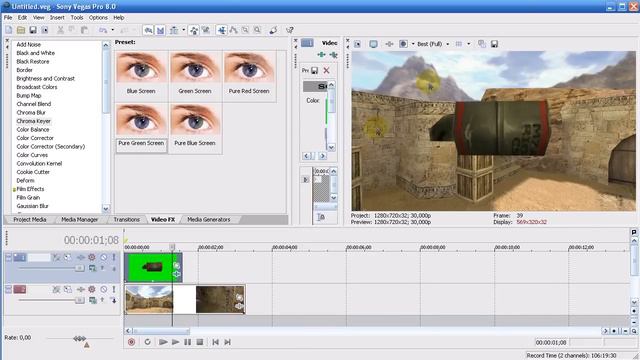The image size is (640, 360).
Task: Switch to the Media Generators tab
Action: click(x=209, y=220)
